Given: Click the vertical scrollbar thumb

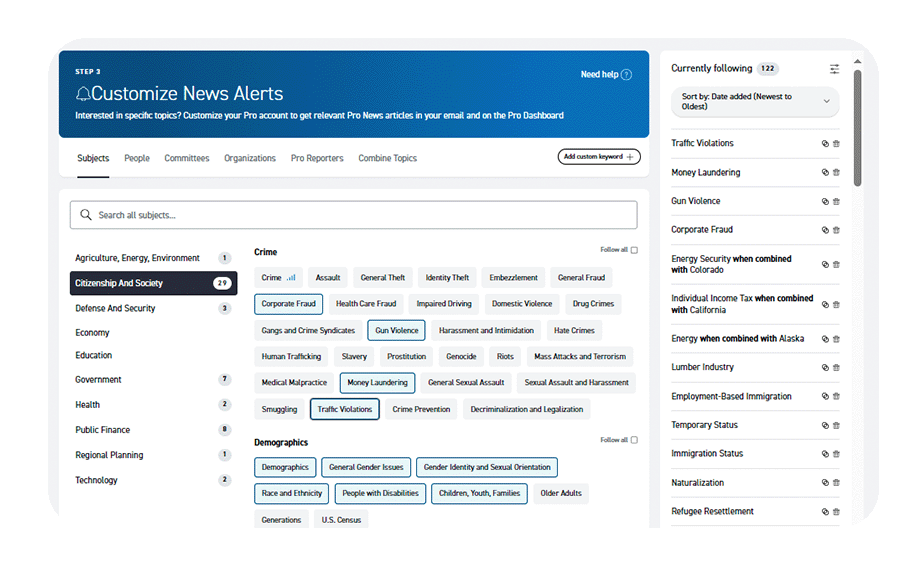Looking at the screenshot, I should click(x=857, y=128).
